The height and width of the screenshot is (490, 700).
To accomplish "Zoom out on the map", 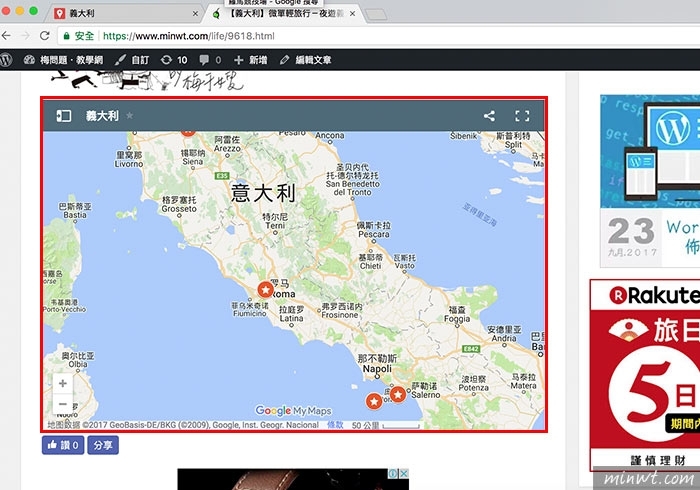I will (x=63, y=404).
